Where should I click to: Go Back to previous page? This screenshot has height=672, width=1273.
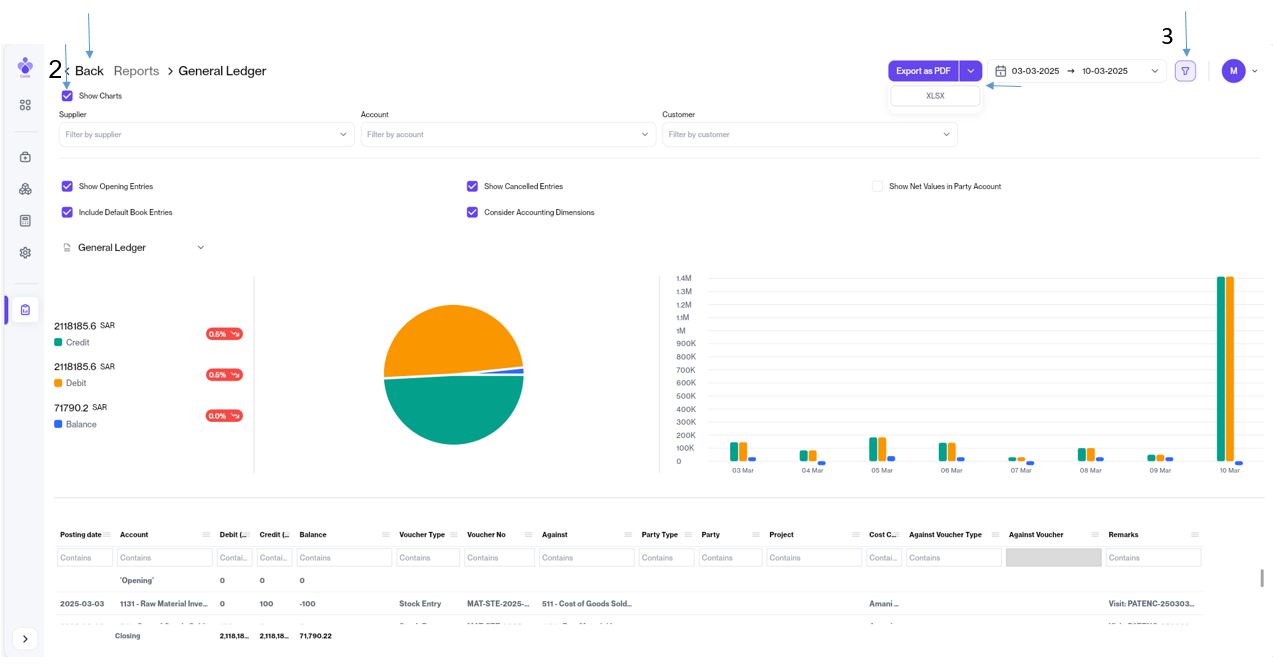tap(88, 71)
